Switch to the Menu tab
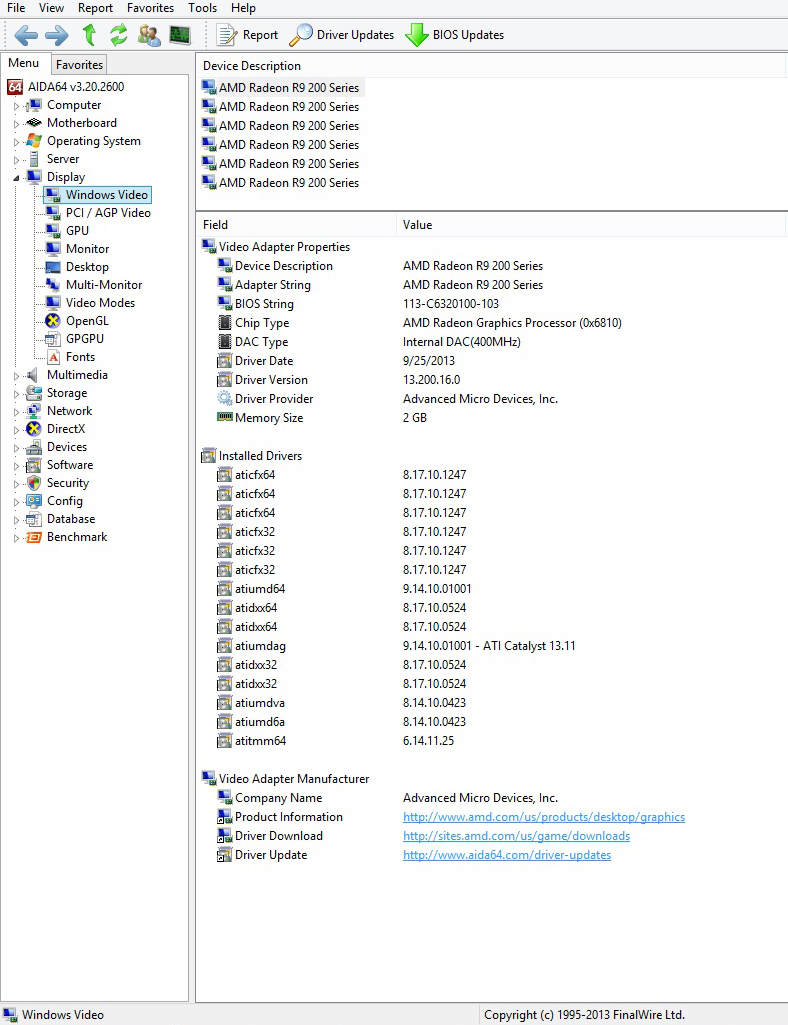The height and width of the screenshot is (1025, 788). pos(24,63)
